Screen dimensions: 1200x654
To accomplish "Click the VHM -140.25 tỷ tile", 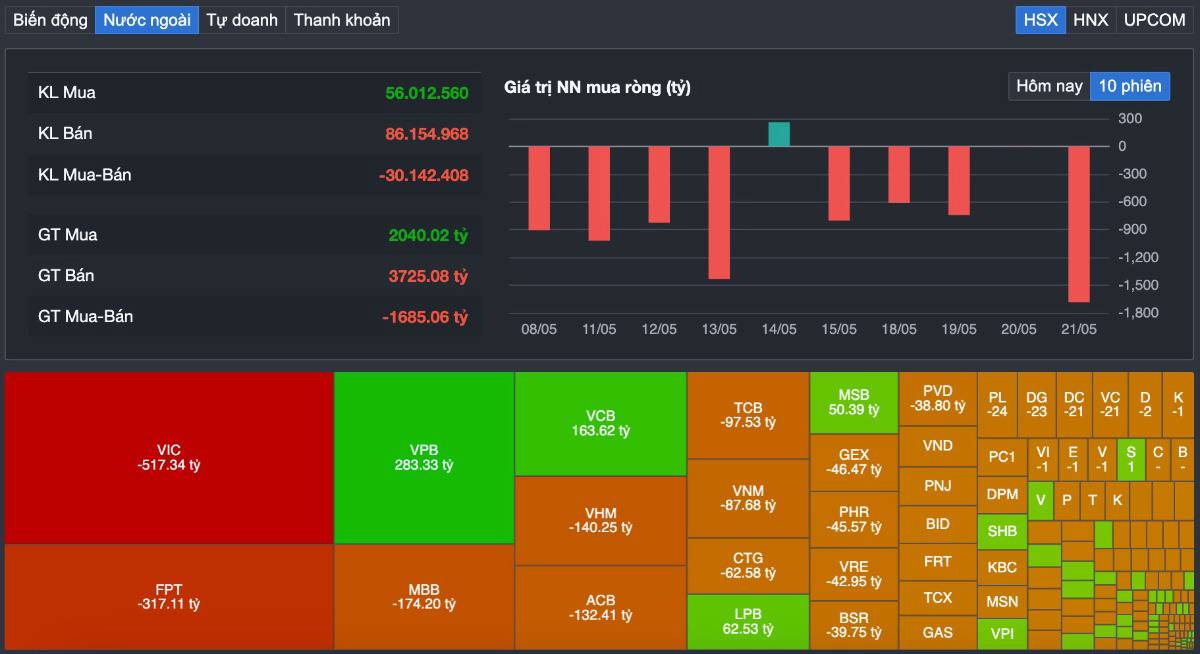I will coord(601,521).
